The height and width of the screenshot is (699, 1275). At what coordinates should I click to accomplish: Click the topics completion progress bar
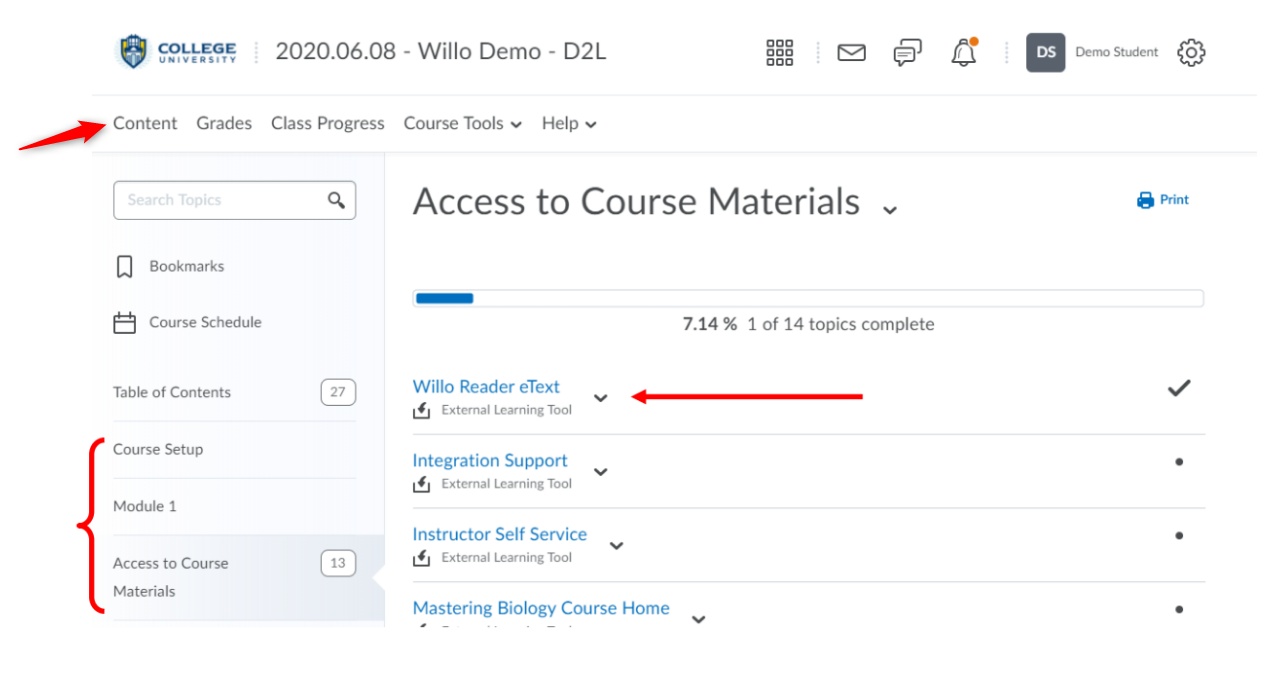(x=808, y=298)
